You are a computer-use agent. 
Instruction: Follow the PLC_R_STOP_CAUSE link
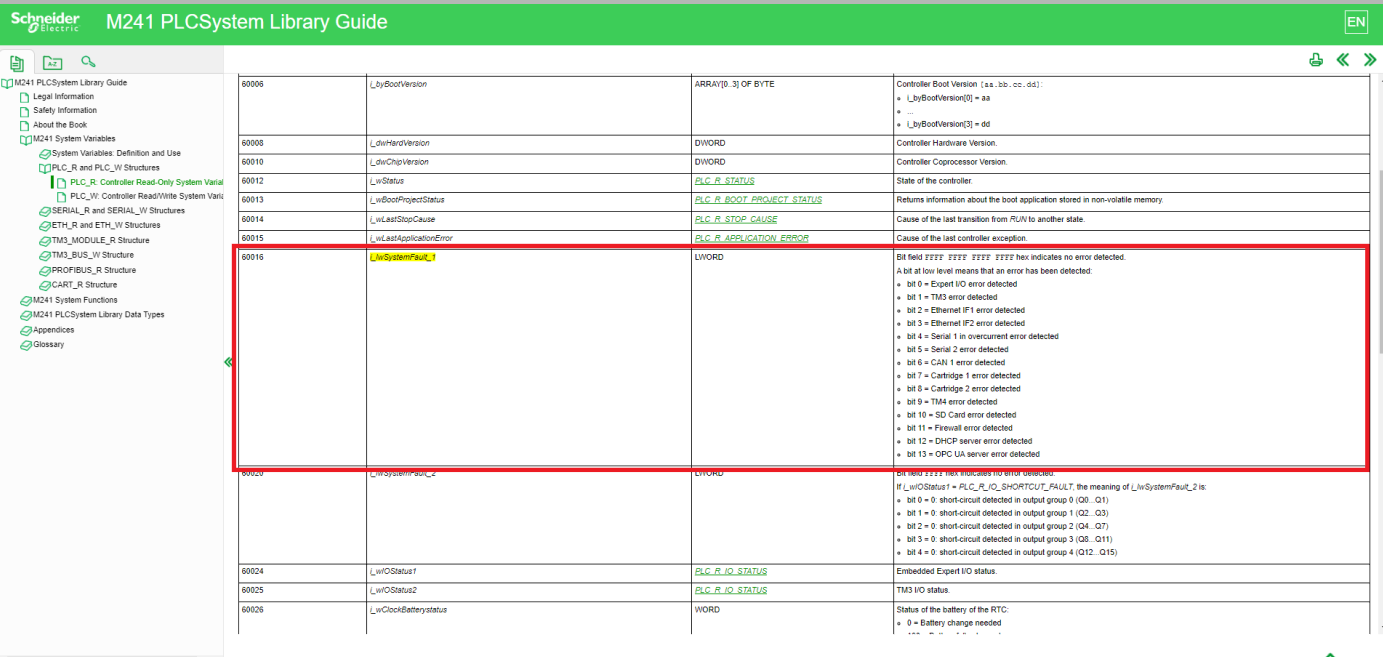coord(736,219)
